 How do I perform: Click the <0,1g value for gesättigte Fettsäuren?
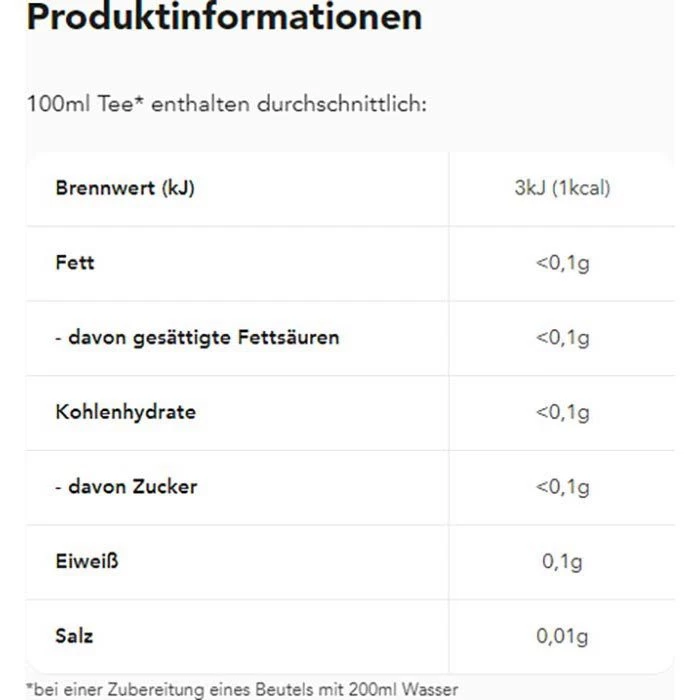click(562, 337)
